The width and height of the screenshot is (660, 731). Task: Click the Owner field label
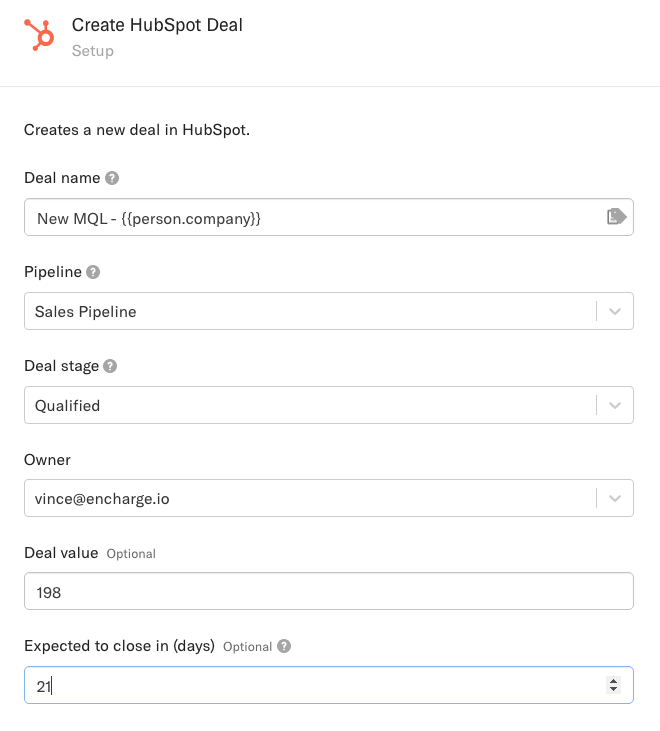coord(47,460)
